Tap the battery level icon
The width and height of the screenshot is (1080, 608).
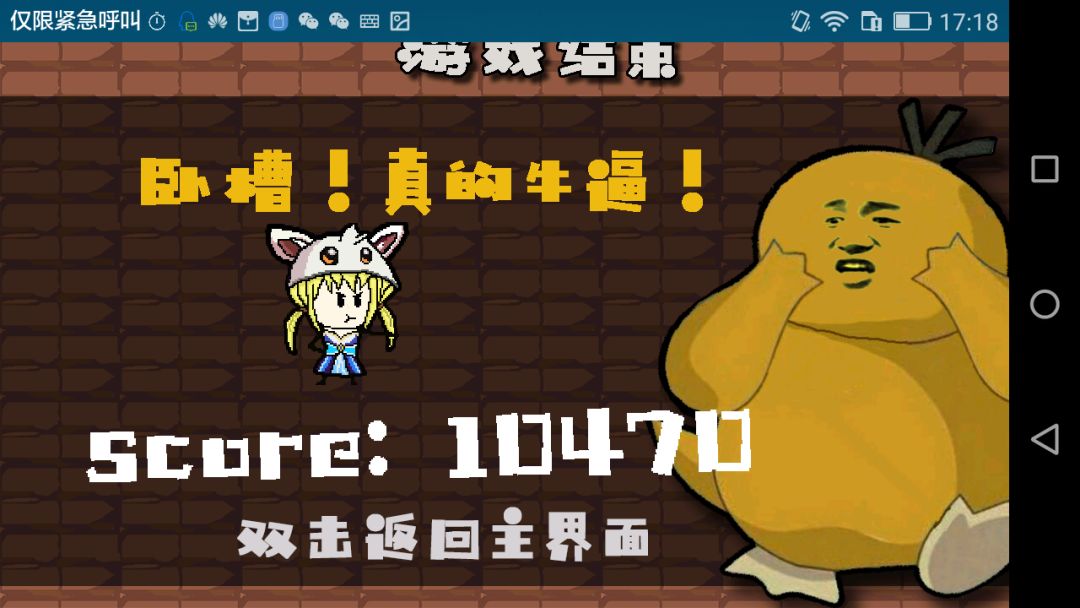click(x=912, y=21)
